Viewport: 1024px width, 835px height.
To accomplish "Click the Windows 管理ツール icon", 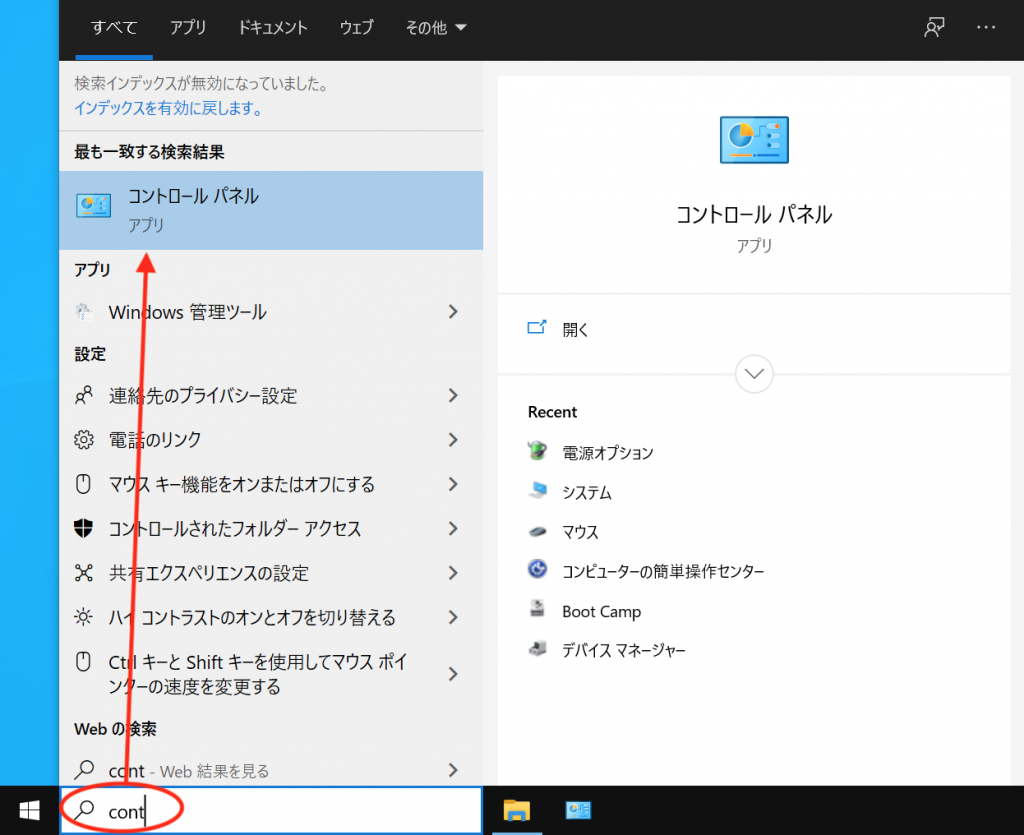I will click(x=84, y=312).
